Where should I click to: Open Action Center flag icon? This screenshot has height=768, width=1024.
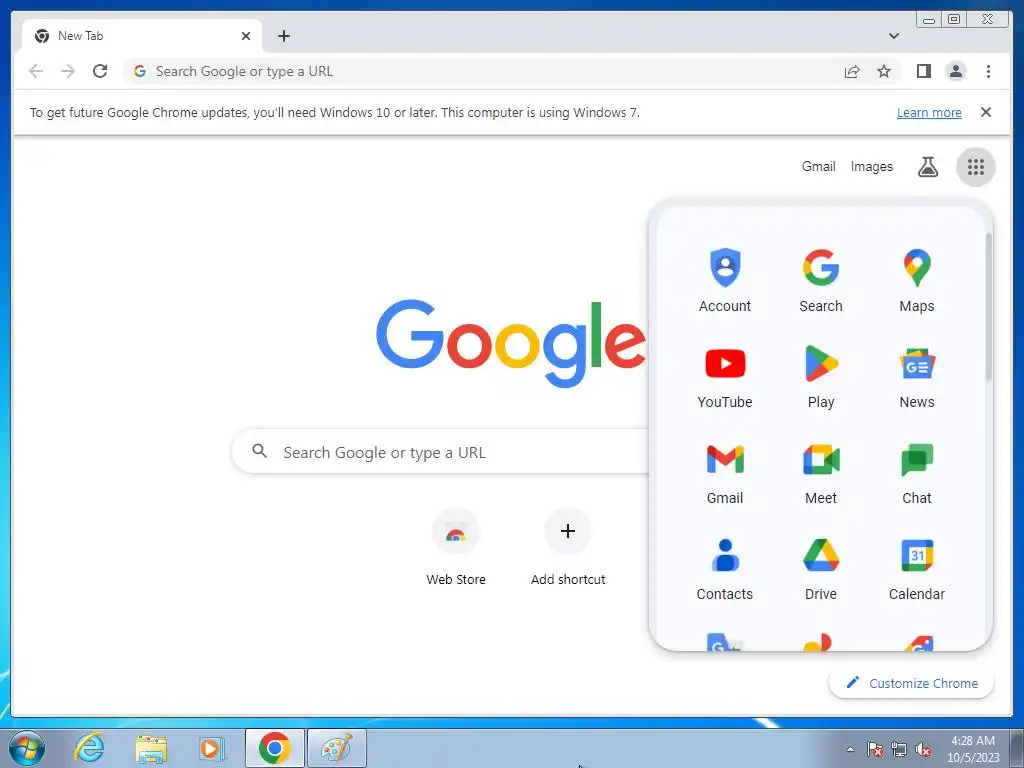(875, 750)
